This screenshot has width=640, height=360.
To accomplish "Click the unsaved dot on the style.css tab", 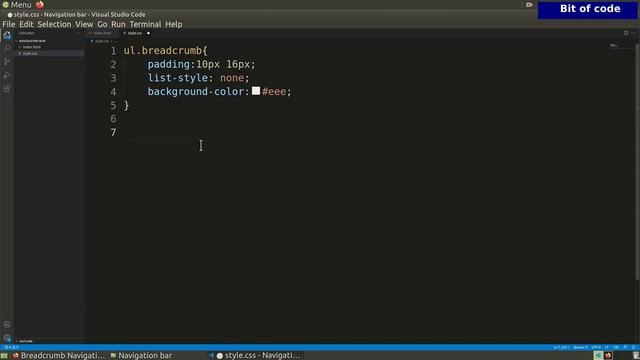I will pyautogui.click(x=148, y=33).
